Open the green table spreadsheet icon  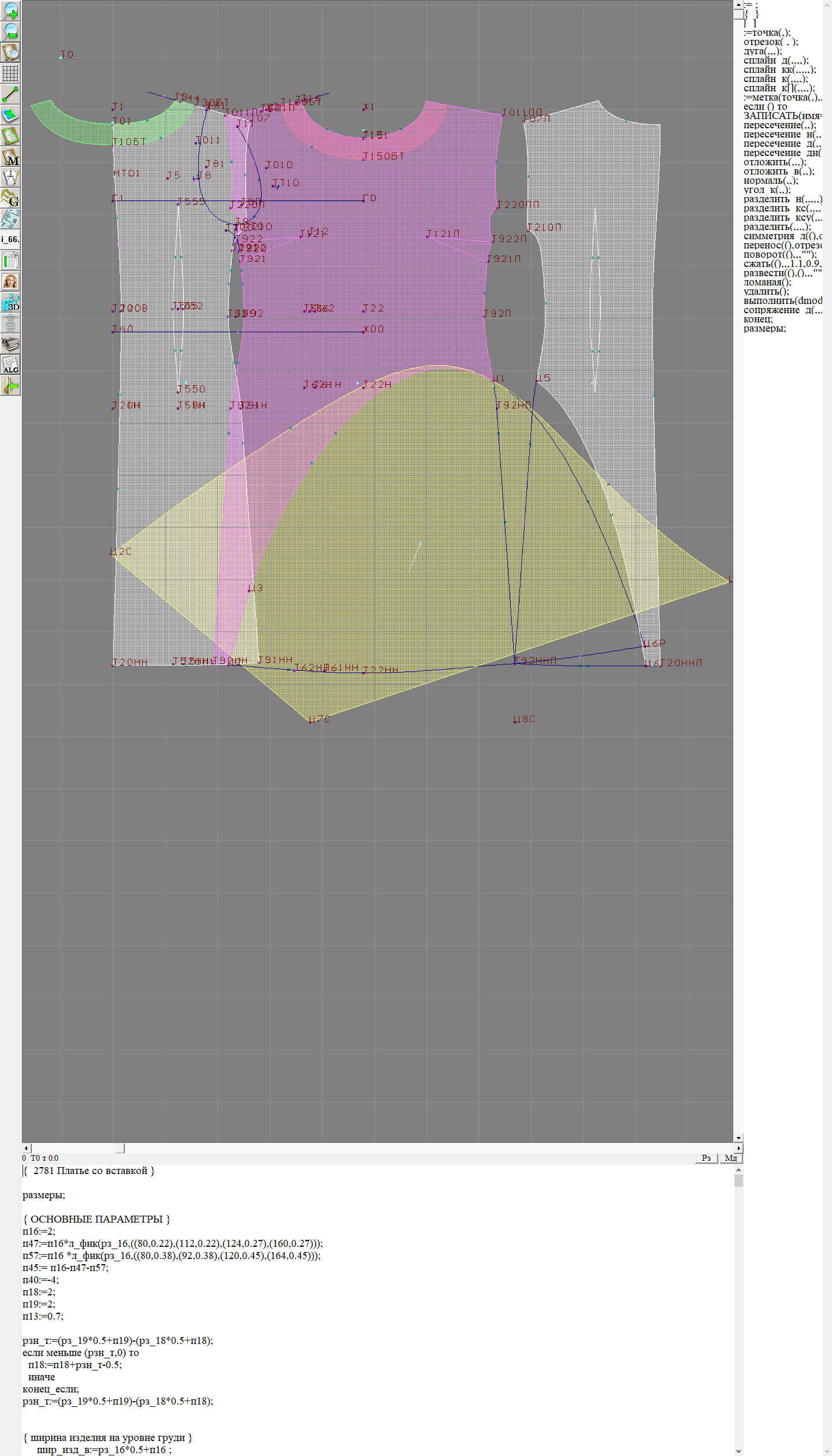pos(10,261)
